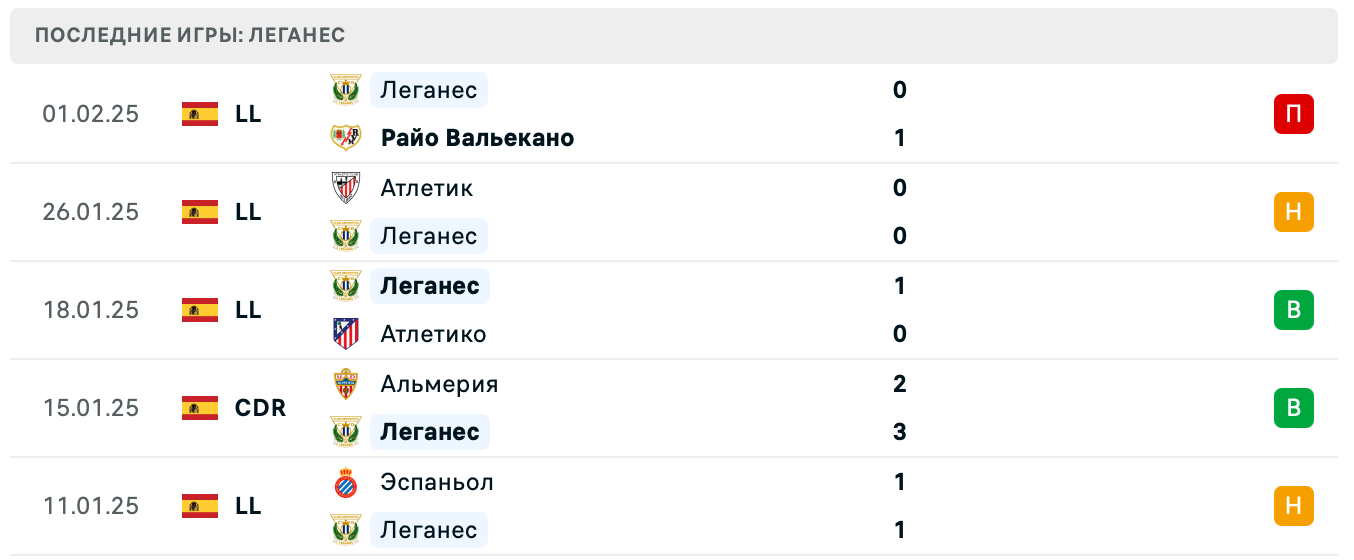1354x560 pixels.
Task: Click the Almería club crest
Action: 346,384
